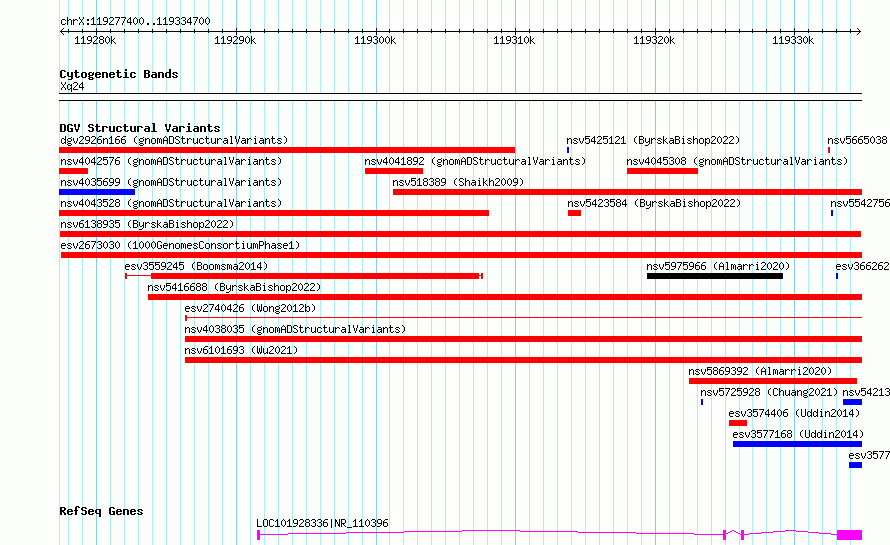Open the nsv5416688 (ByrskaBishop2022) label

[234, 287]
